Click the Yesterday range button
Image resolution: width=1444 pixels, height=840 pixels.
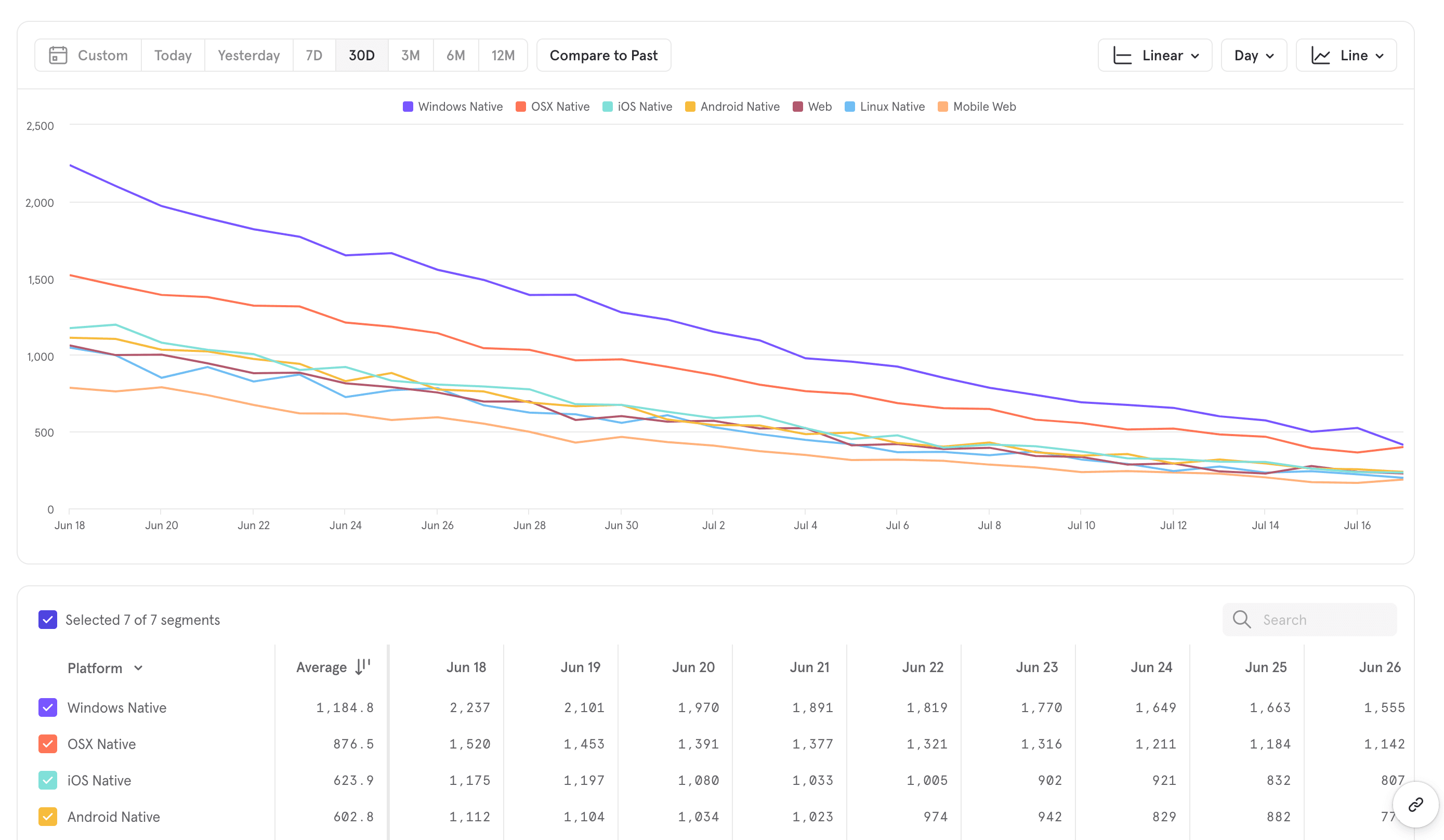(x=248, y=56)
